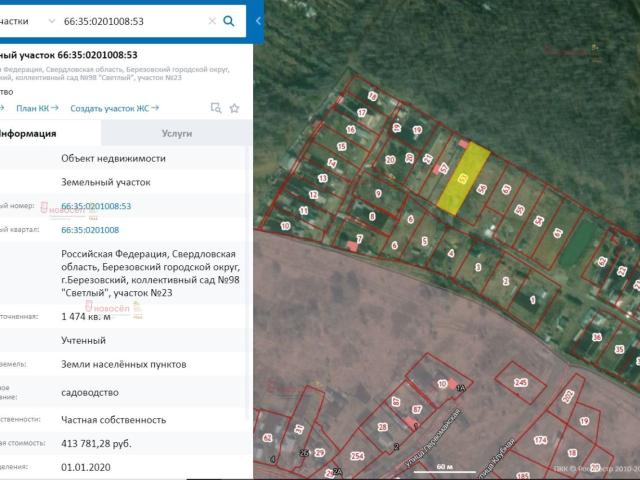Collapse the left info panel
Screen dimensions: 640x480
[x=259, y=21]
